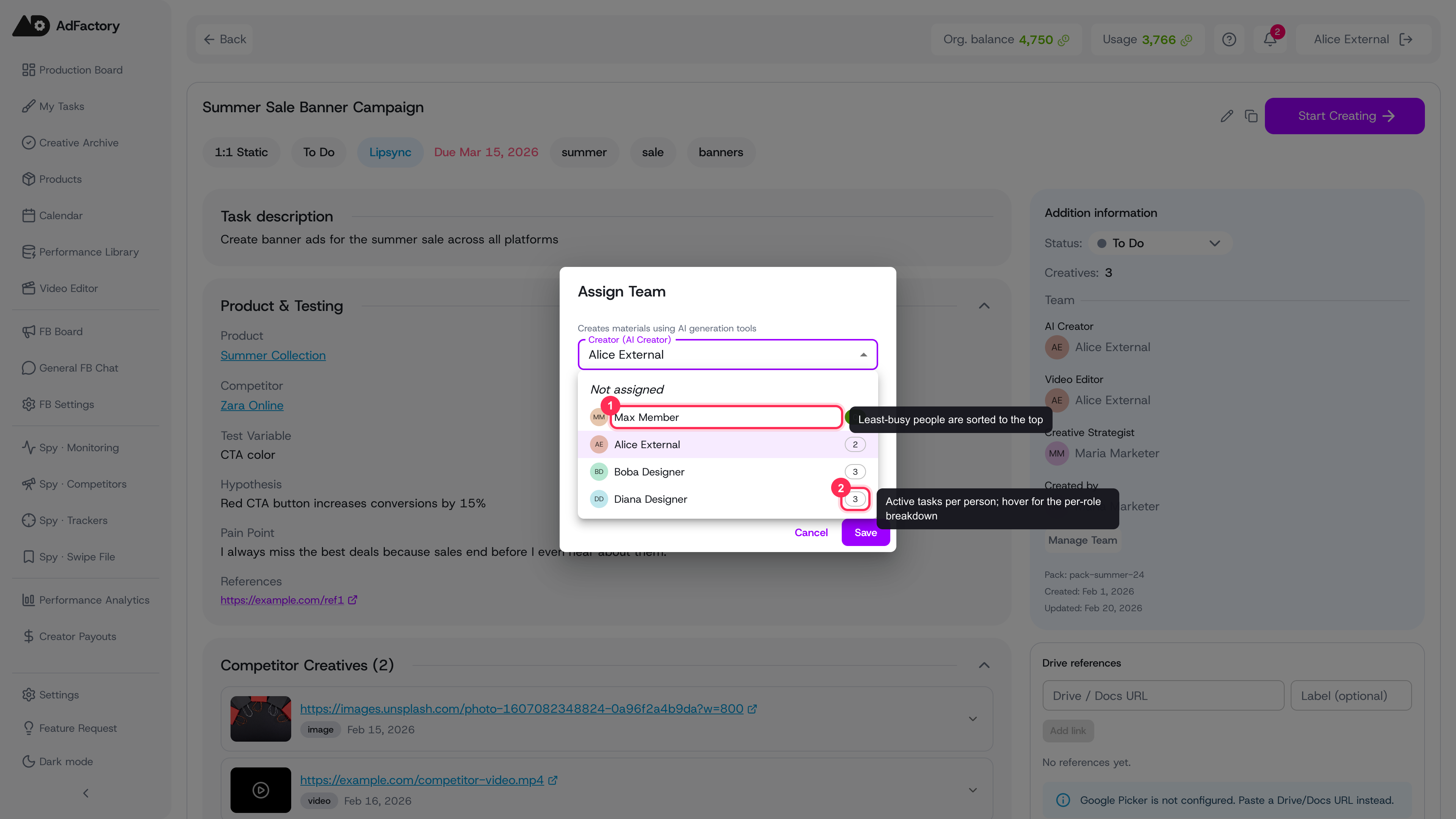Click the Label (optional) field
This screenshot has height=819, width=1456.
coord(1351,696)
